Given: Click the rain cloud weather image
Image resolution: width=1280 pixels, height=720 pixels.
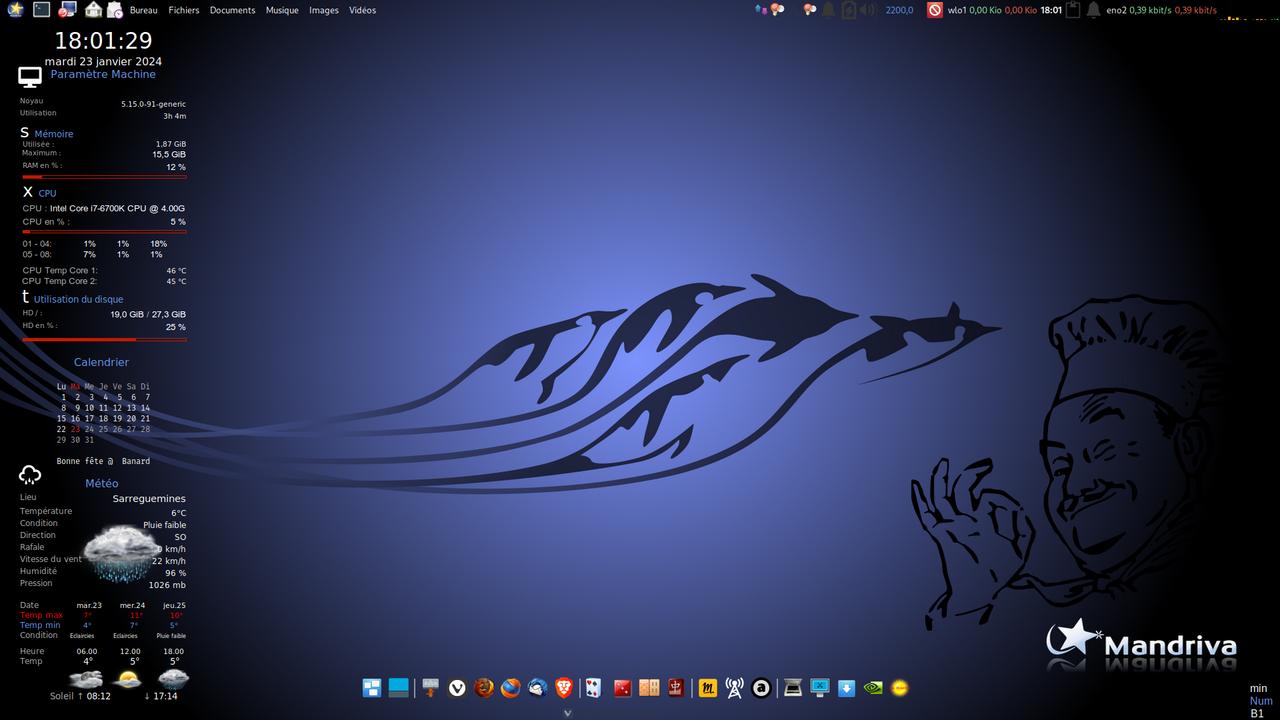Looking at the screenshot, I should click(121, 553).
